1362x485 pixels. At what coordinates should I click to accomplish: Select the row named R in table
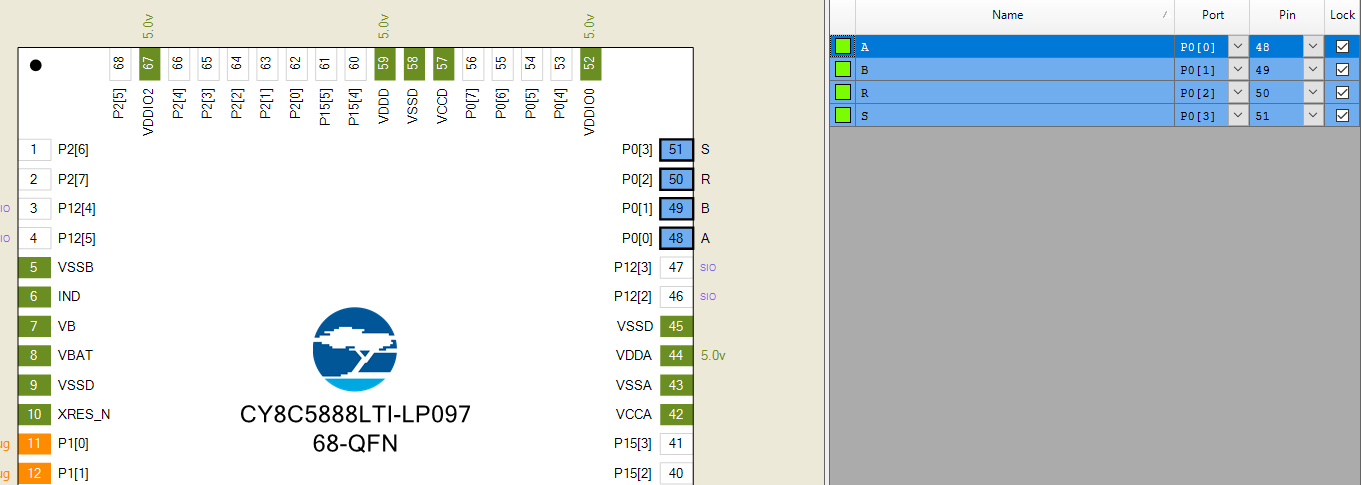1010,93
